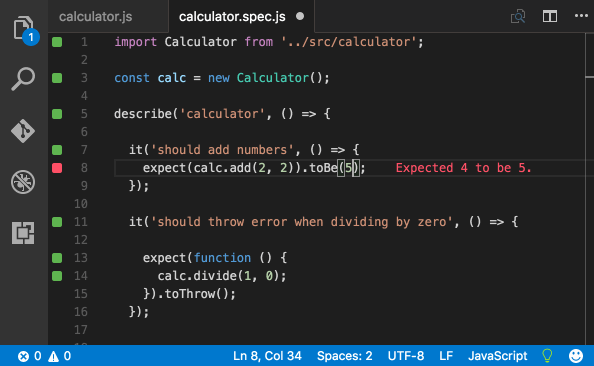Switch to the calculator.js tab
Screen dimensions: 594x366
[x=95, y=17]
